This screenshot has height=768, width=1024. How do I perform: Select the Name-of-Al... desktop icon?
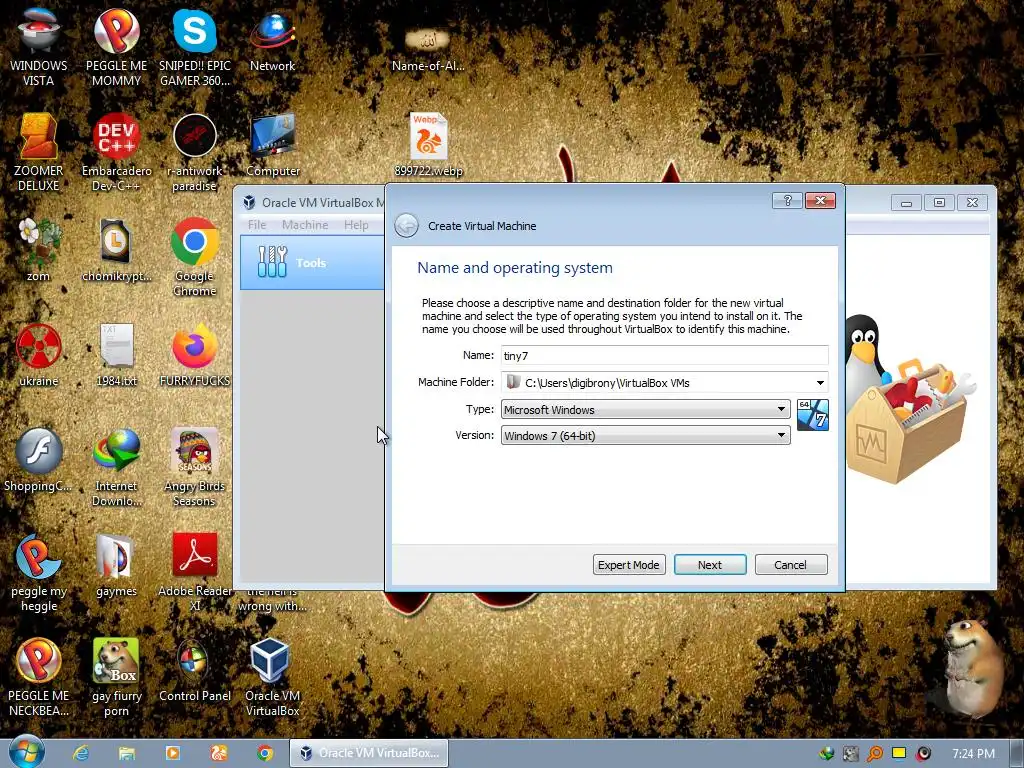(428, 47)
